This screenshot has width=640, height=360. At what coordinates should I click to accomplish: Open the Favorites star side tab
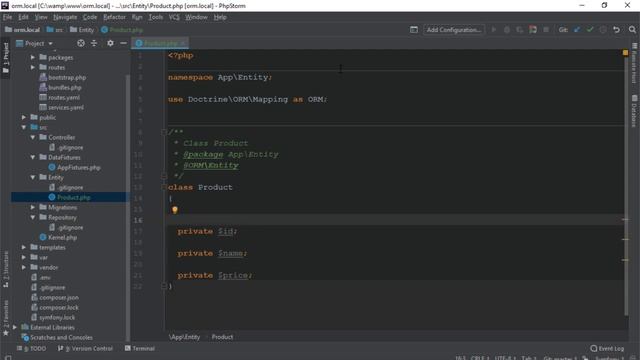(6, 318)
